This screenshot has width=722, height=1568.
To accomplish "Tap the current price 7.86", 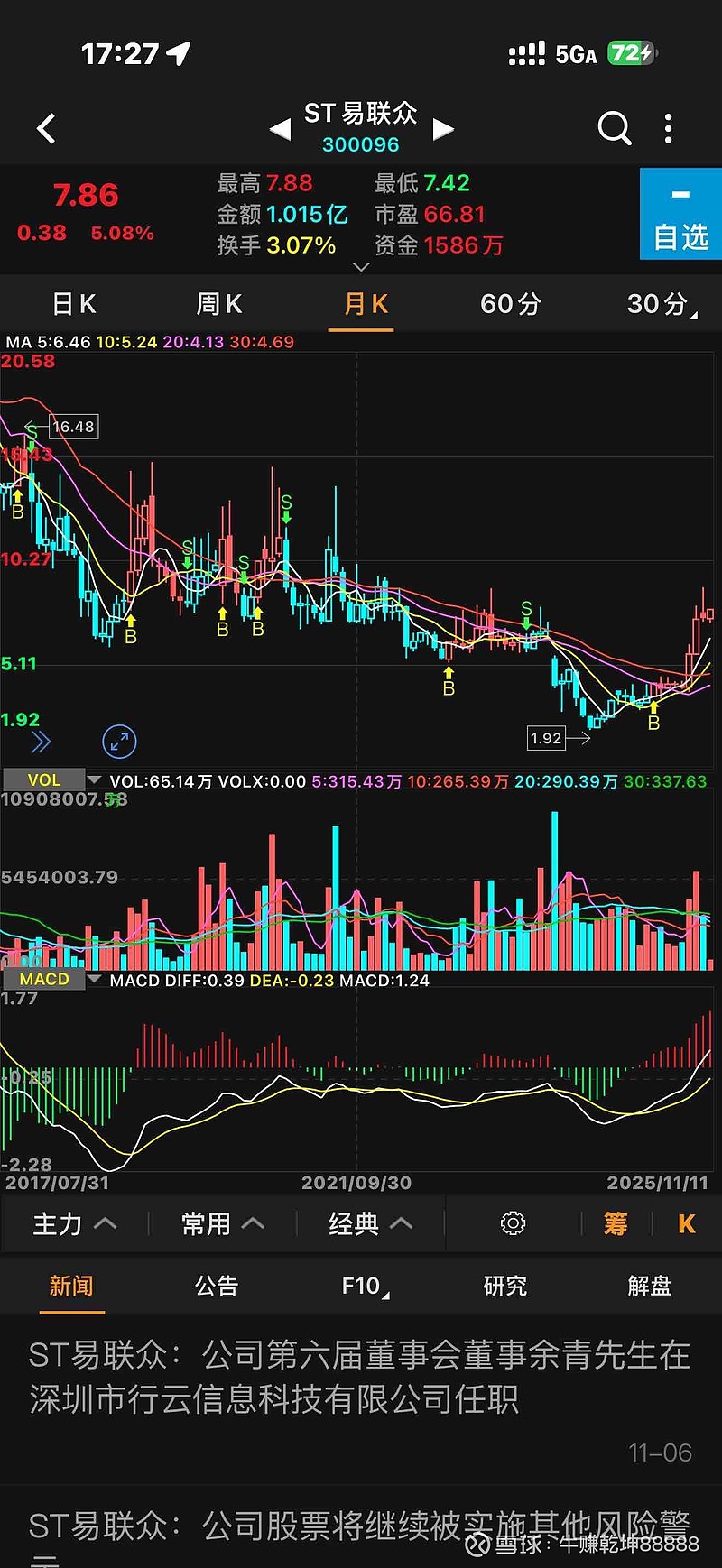I will 86,195.
